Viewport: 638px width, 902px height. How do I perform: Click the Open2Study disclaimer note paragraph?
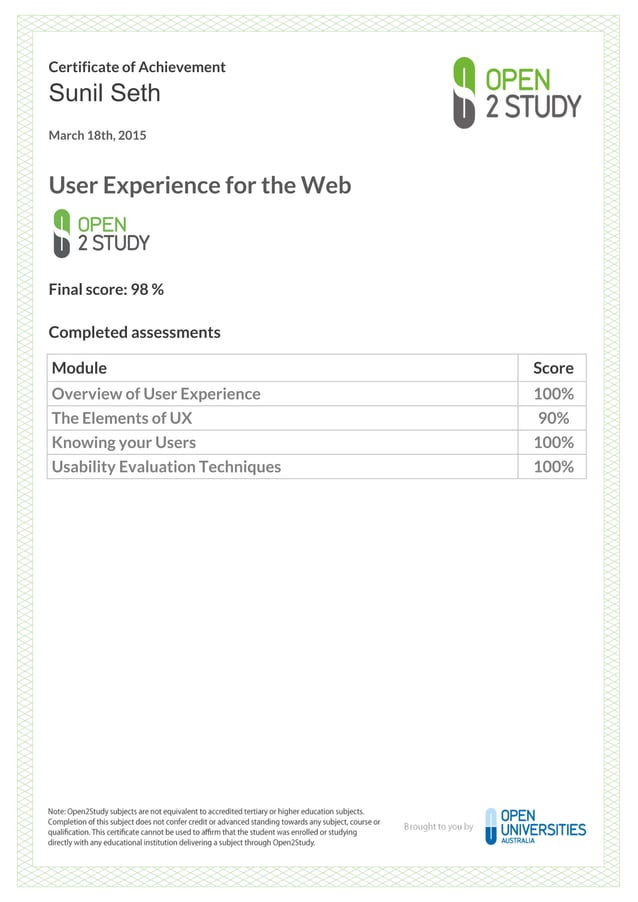pos(214,827)
